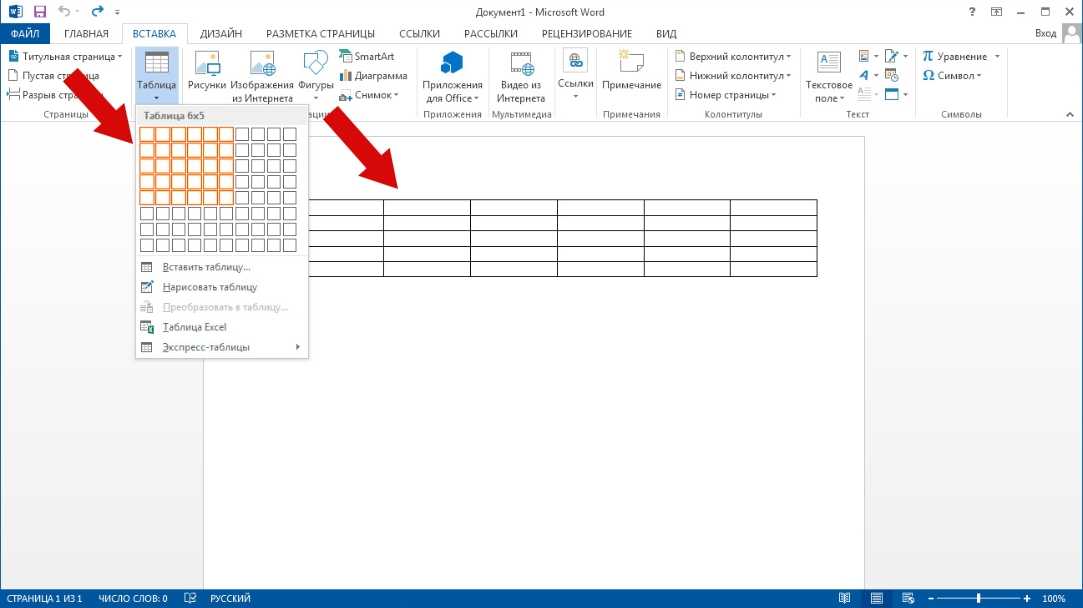1083x608 pixels.
Task: Click the Таблица (Table) icon
Action: pos(156,63)
